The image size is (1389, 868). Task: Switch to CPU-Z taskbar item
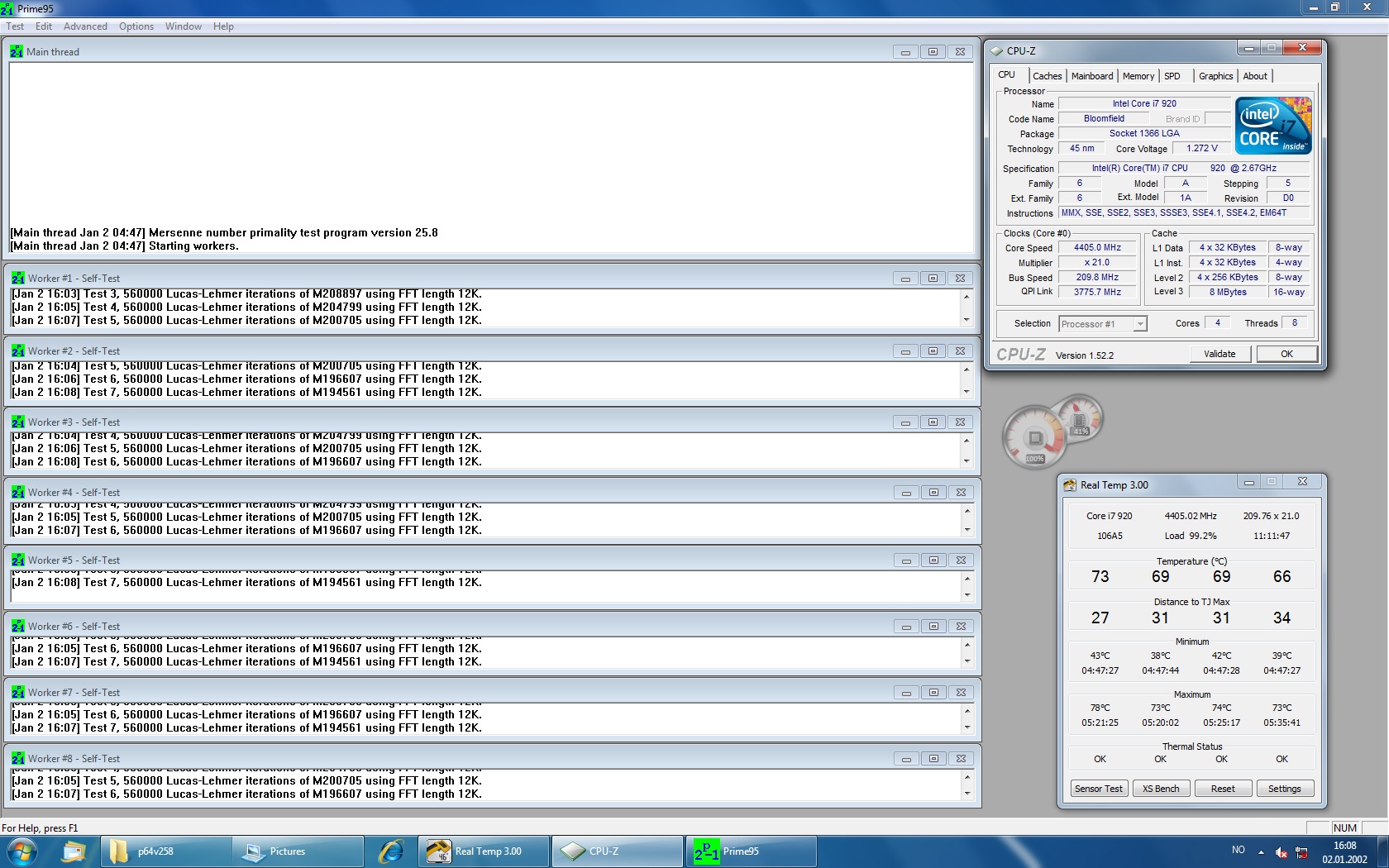(618, 851)
